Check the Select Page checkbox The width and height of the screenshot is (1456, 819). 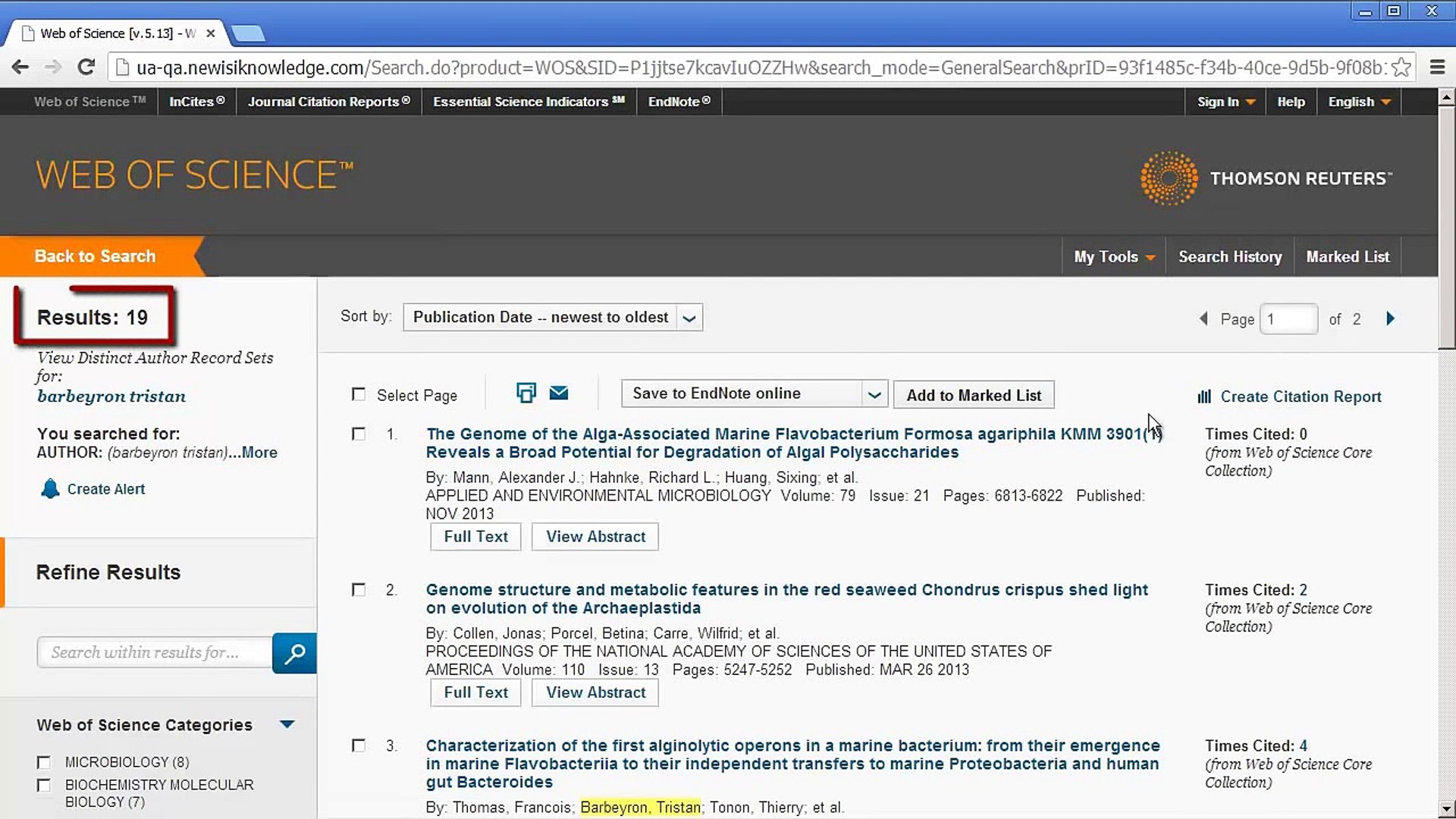tap(359, 394)
